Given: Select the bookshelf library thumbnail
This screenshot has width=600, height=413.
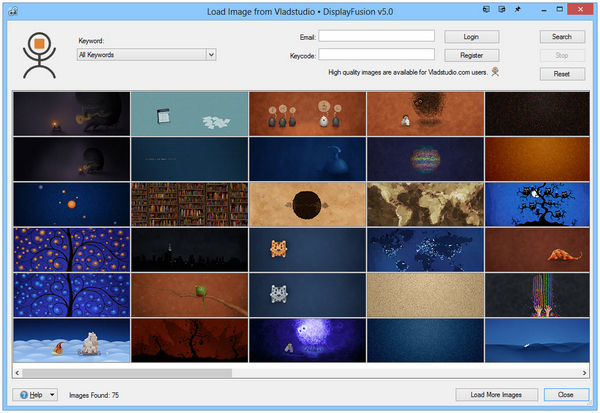Looking at the screenshot, I should click(x=189, y=204).
